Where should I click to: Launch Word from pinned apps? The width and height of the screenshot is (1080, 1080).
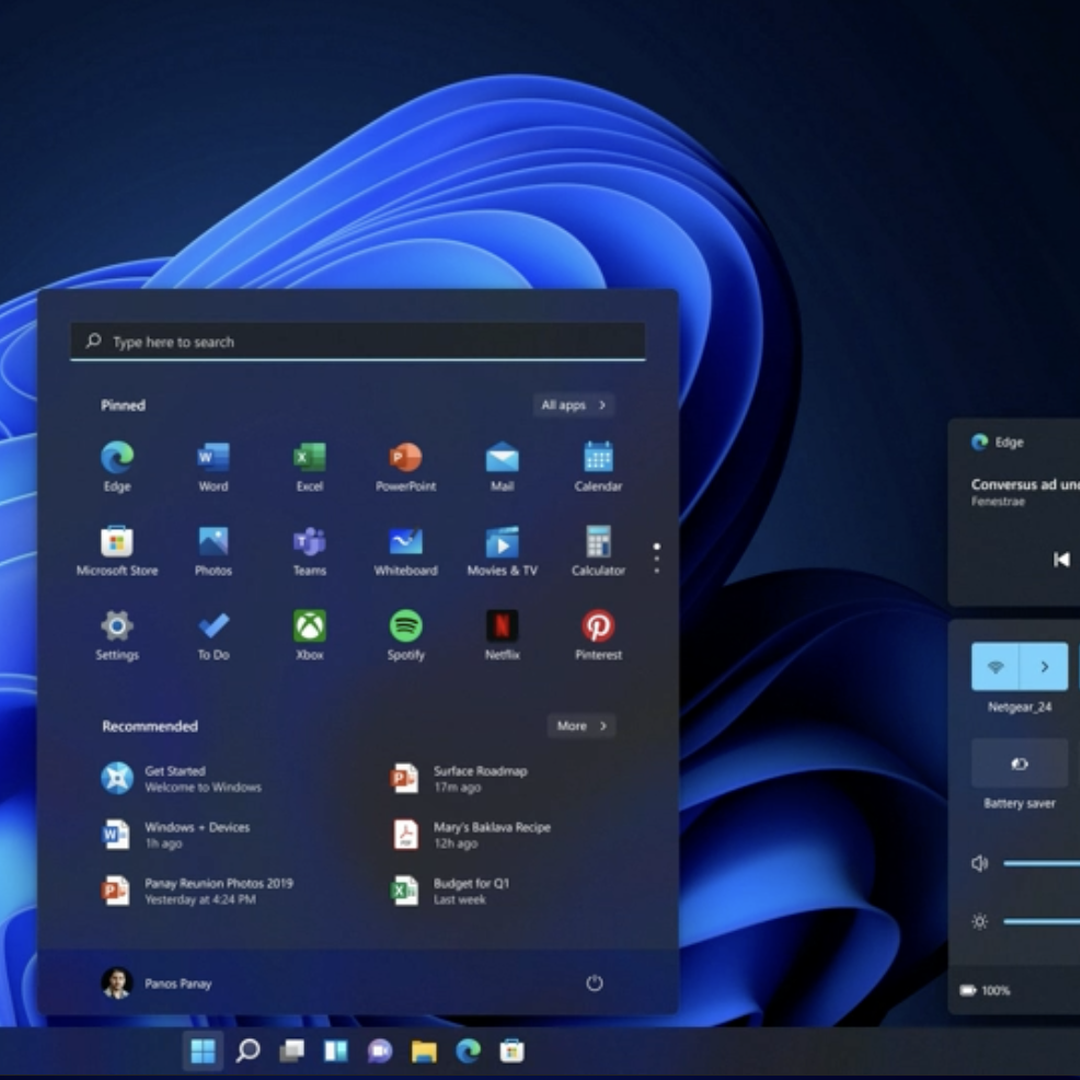coord(213,466)
